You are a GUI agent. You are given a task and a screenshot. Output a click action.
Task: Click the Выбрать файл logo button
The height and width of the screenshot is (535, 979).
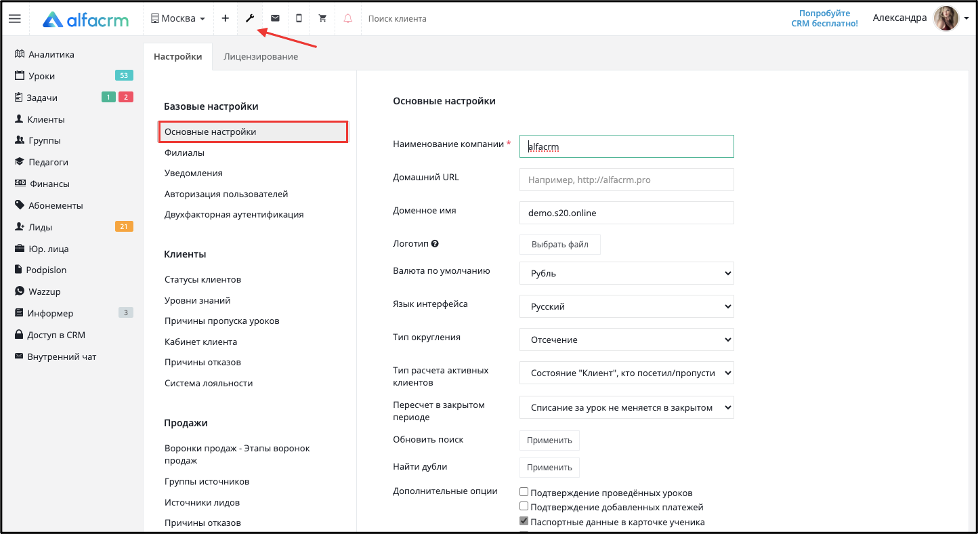point(559,244)
